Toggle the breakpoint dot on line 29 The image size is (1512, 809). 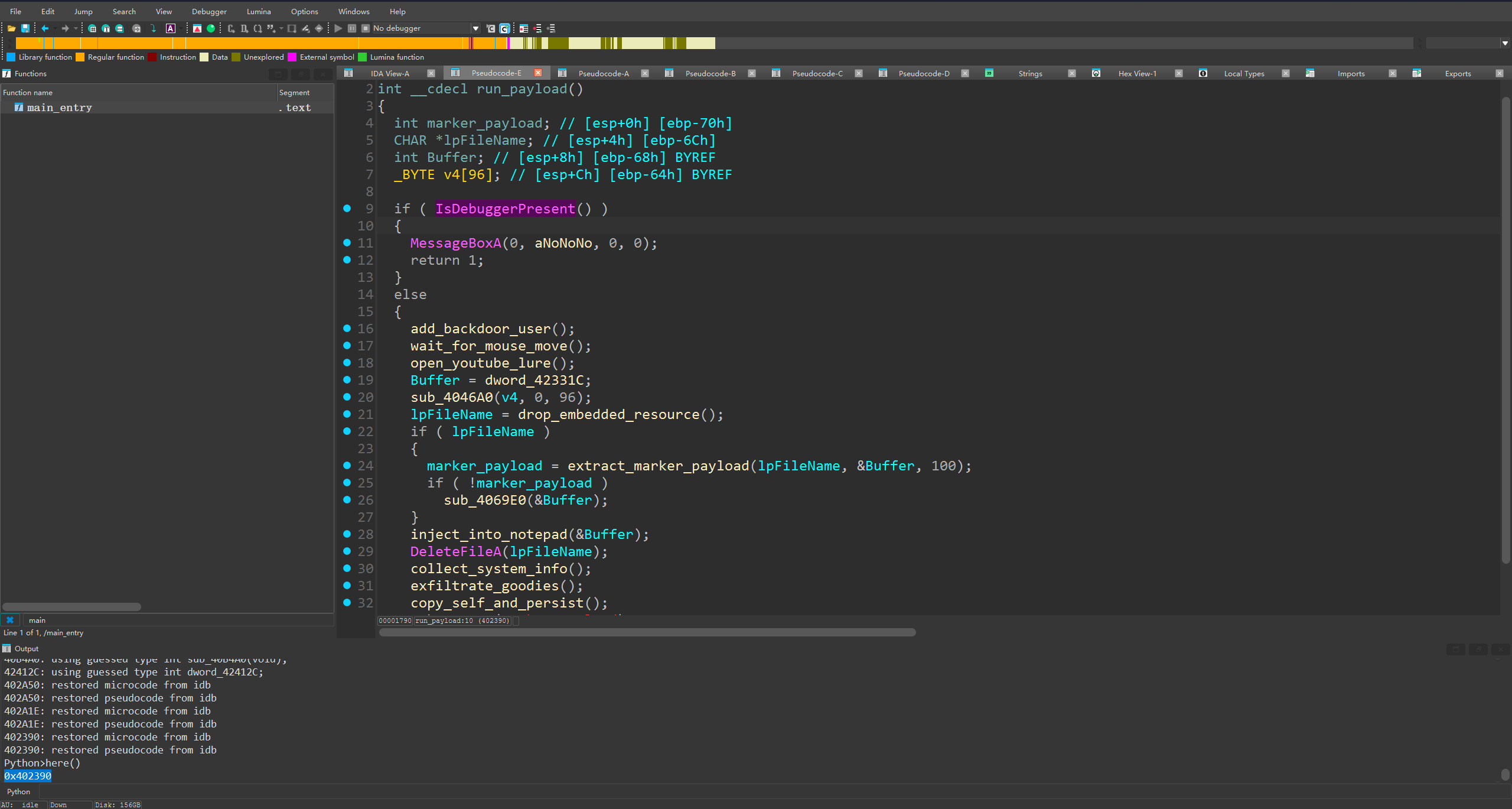pos(347,551)
